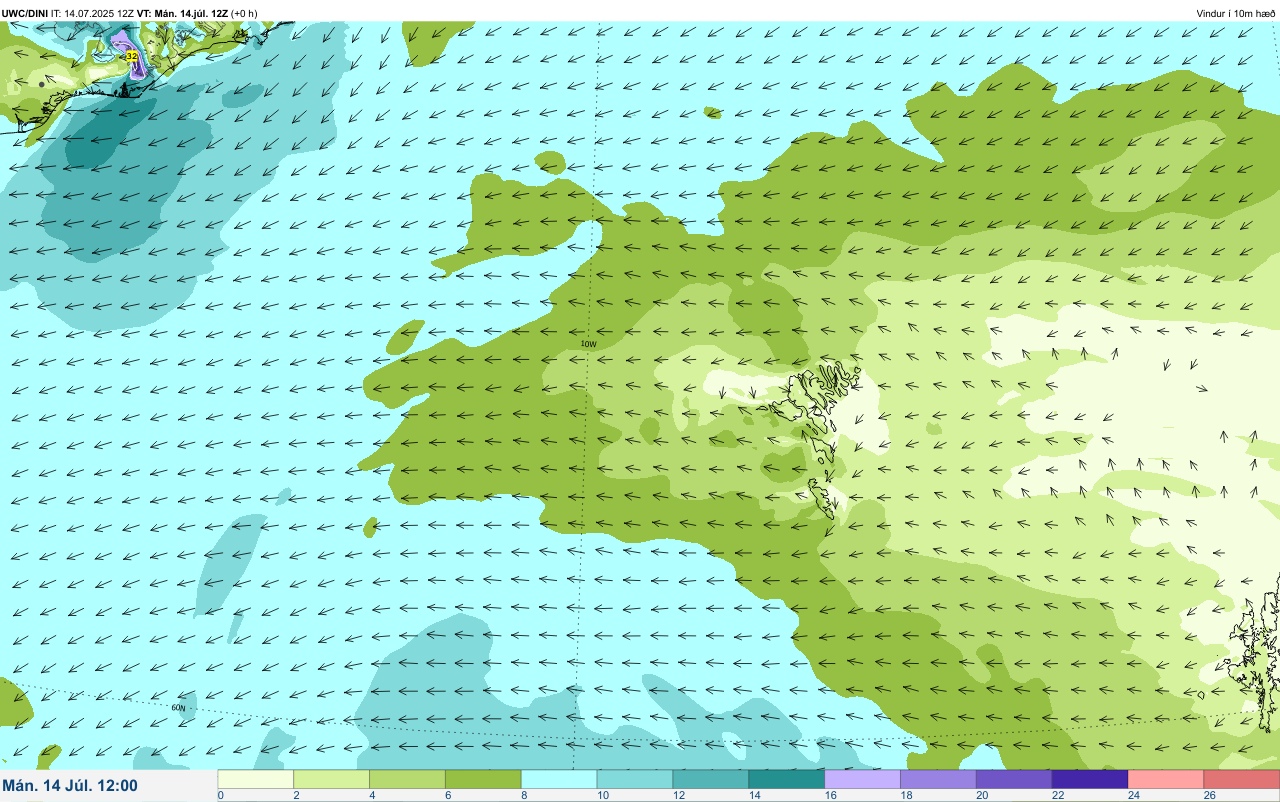Click the legend scale number '12'
The height and width of the screenshot is (802, 1280).
tap(677, 796)
